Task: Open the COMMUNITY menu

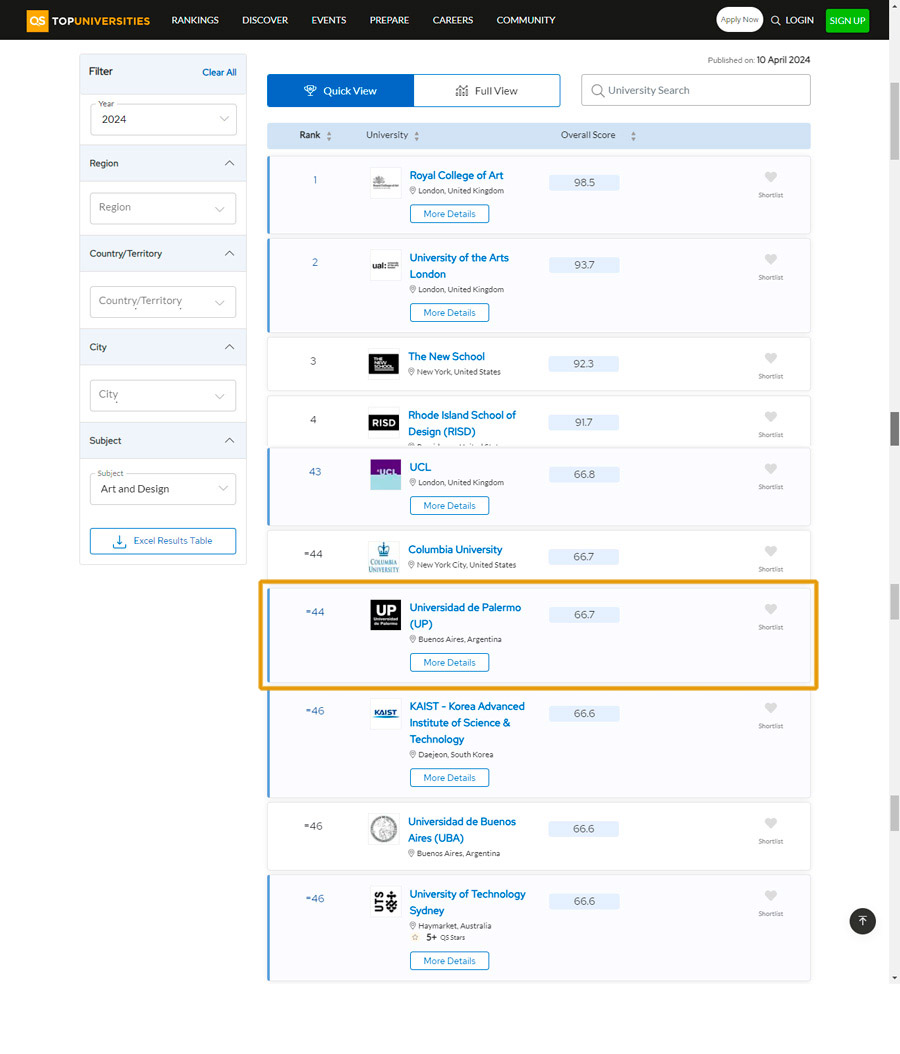Action: pos(526,20)
